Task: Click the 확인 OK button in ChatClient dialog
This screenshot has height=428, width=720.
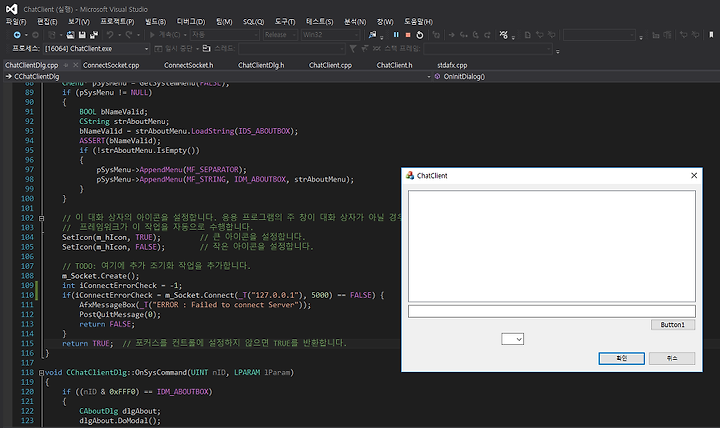Action: pos(621,358)
